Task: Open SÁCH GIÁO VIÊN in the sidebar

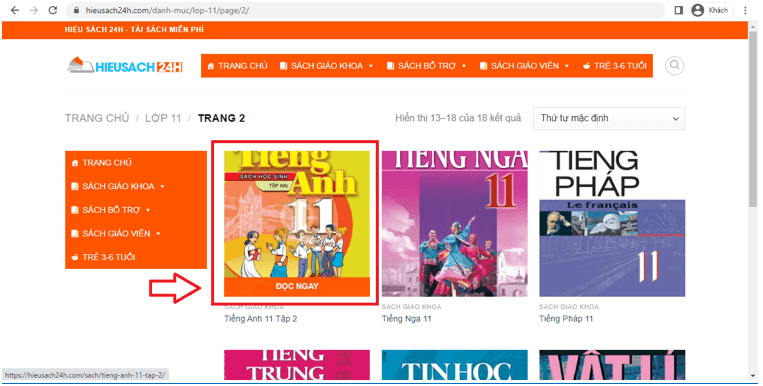Action: coord(116,234)
